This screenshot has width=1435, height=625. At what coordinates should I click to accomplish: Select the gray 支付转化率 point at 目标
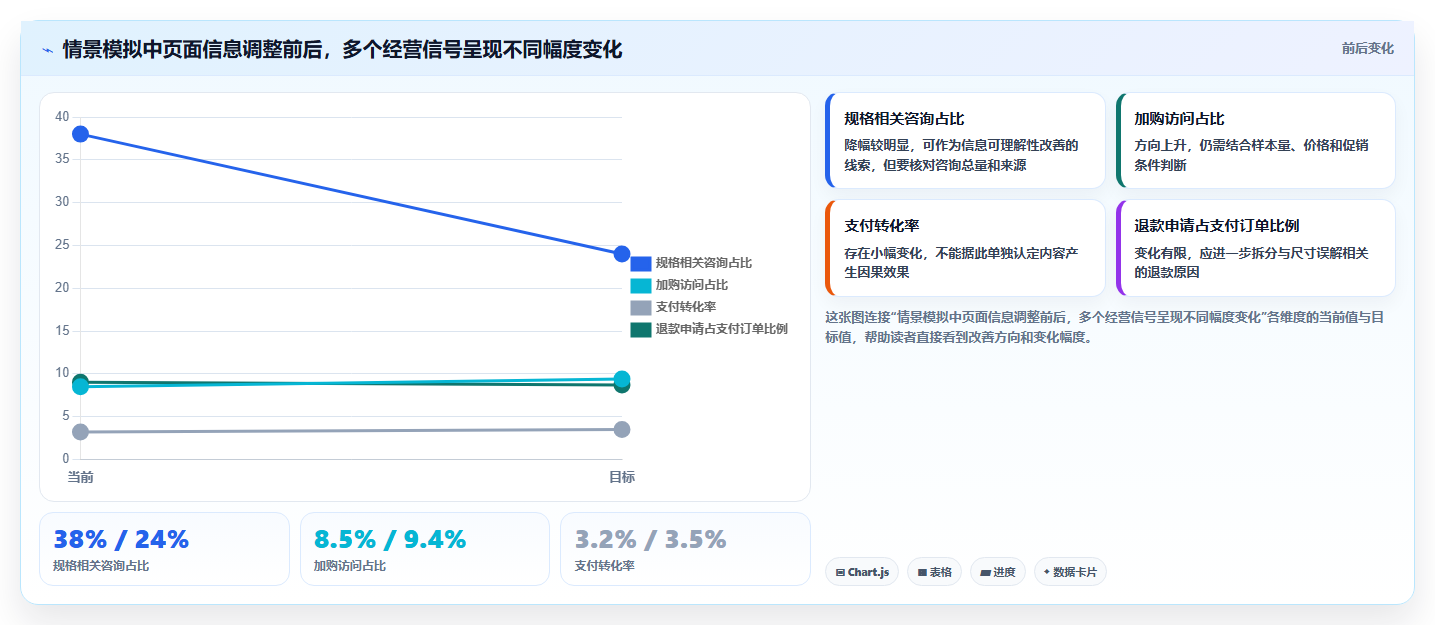pyautogui.click(x=622, y=429)
